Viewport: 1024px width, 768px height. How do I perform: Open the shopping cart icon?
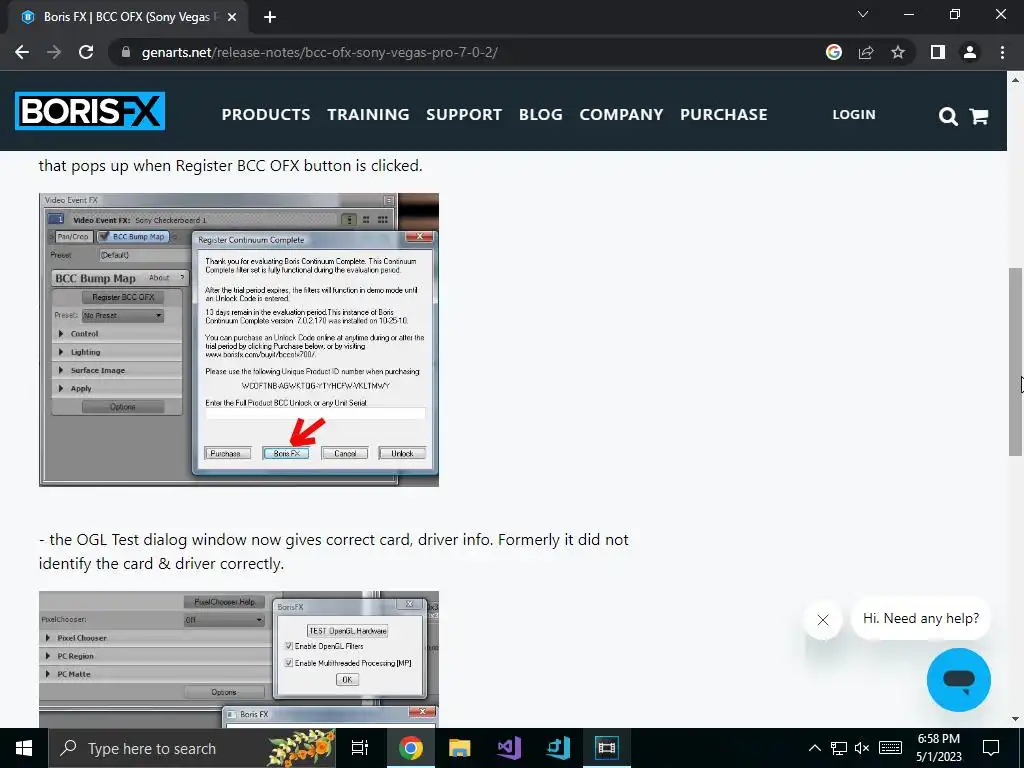click(978, 116)
